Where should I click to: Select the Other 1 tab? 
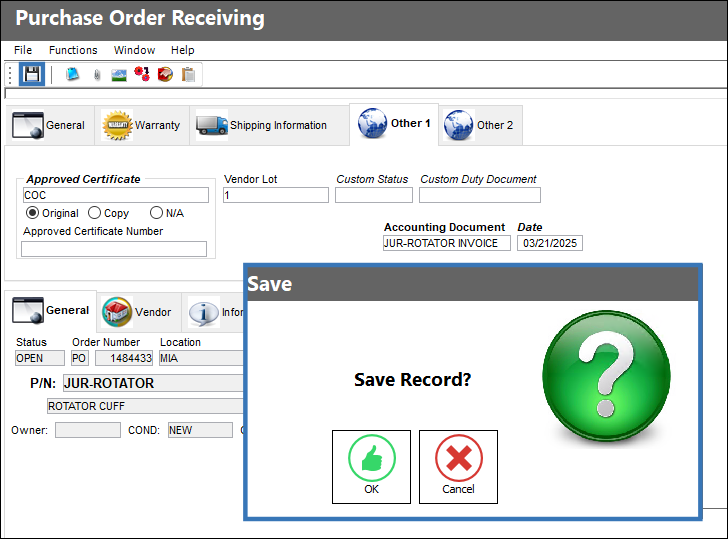point(394,124)
